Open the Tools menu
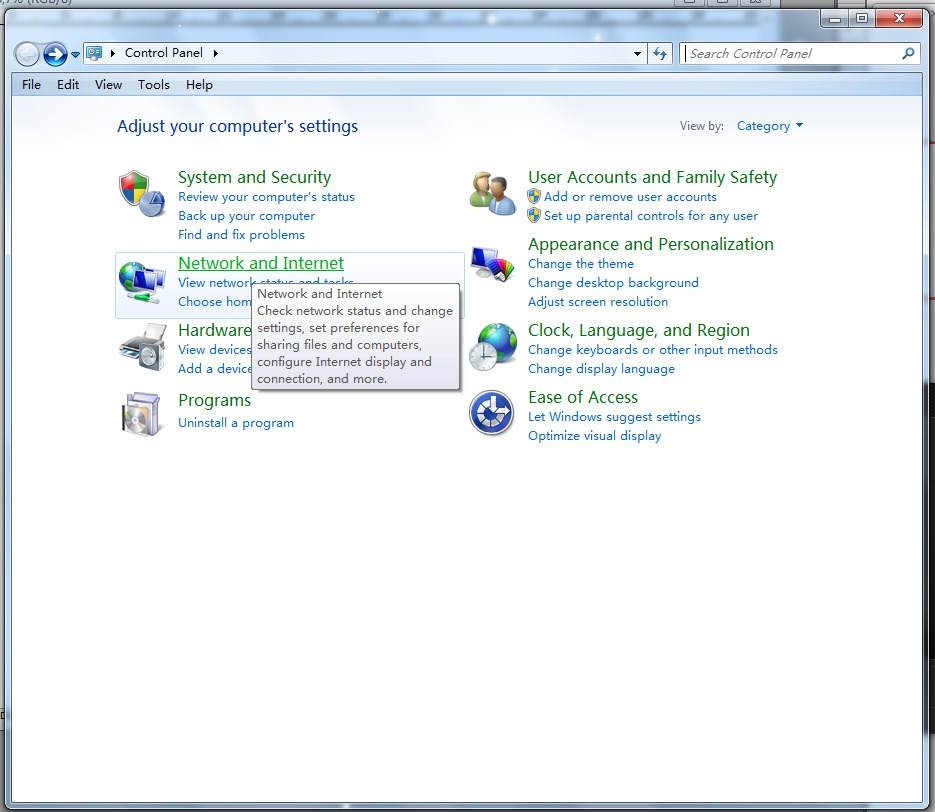Viewport: 935px width, 812px height. [154, 85]
